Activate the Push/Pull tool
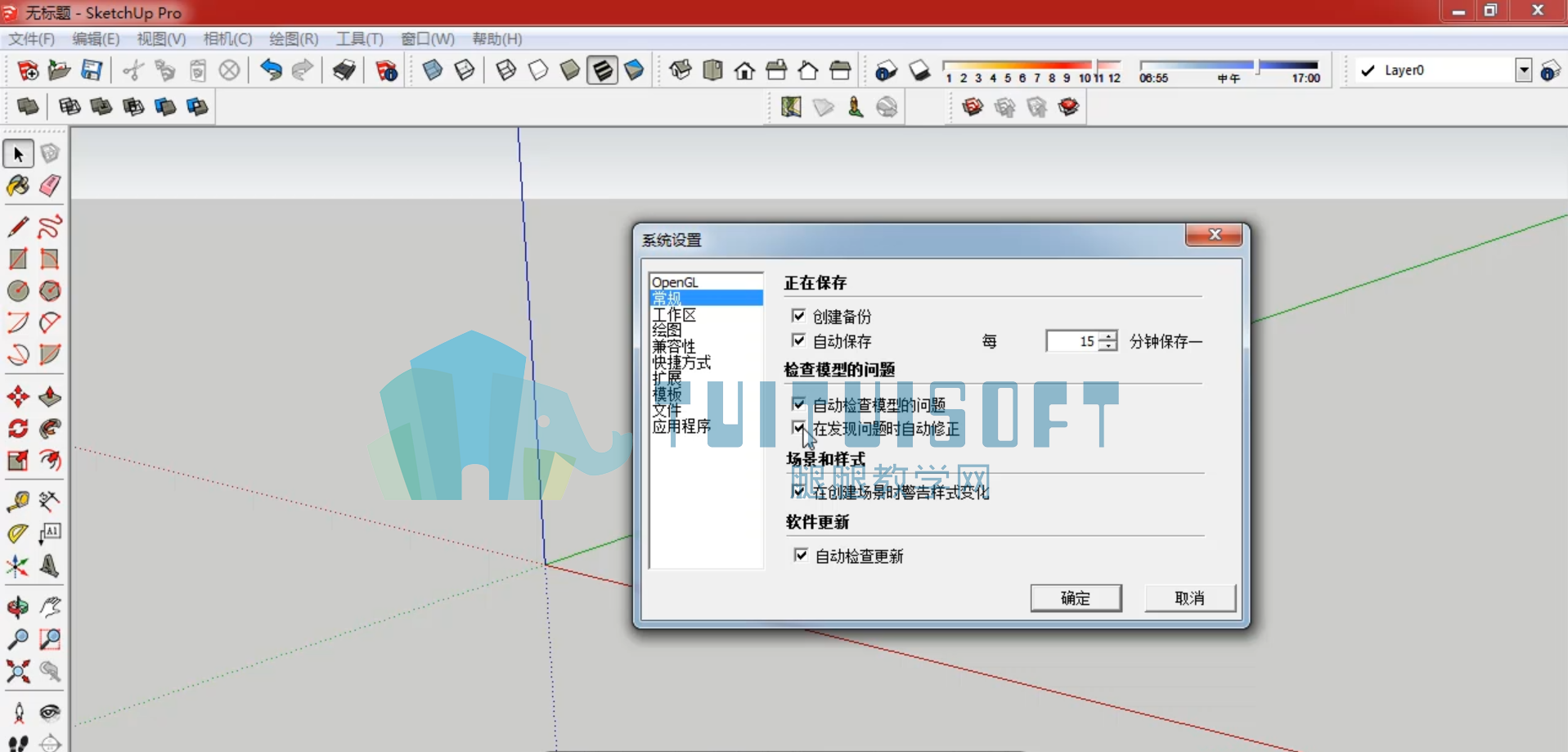 click(x=50, y=398)
